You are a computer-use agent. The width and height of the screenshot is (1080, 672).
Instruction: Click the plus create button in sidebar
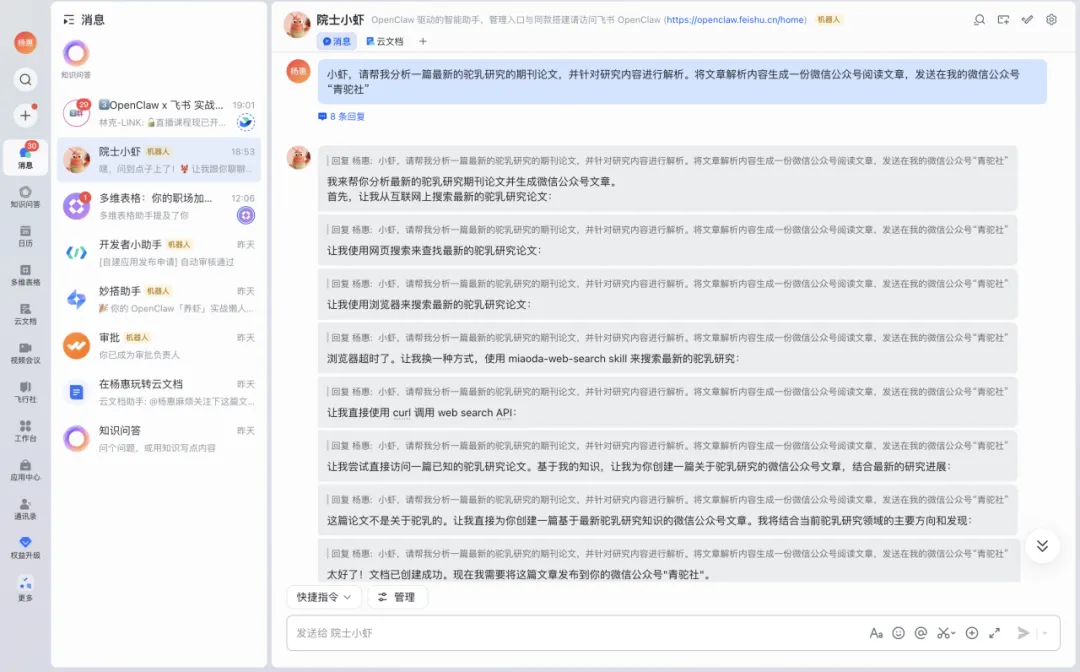(x=25, y=116)
